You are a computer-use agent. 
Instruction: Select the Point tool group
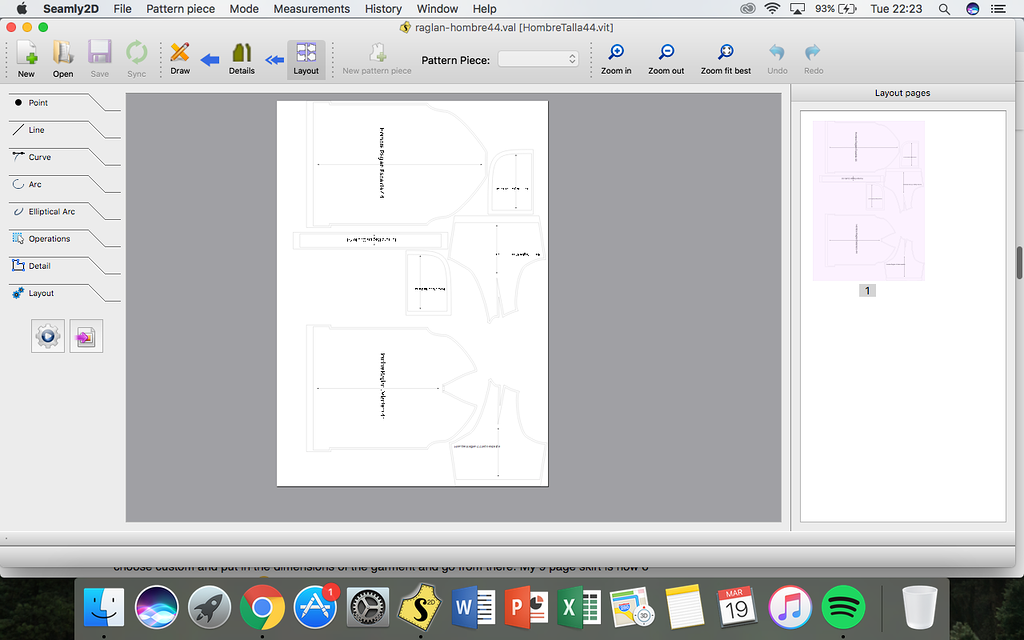[x=40, y=102]
